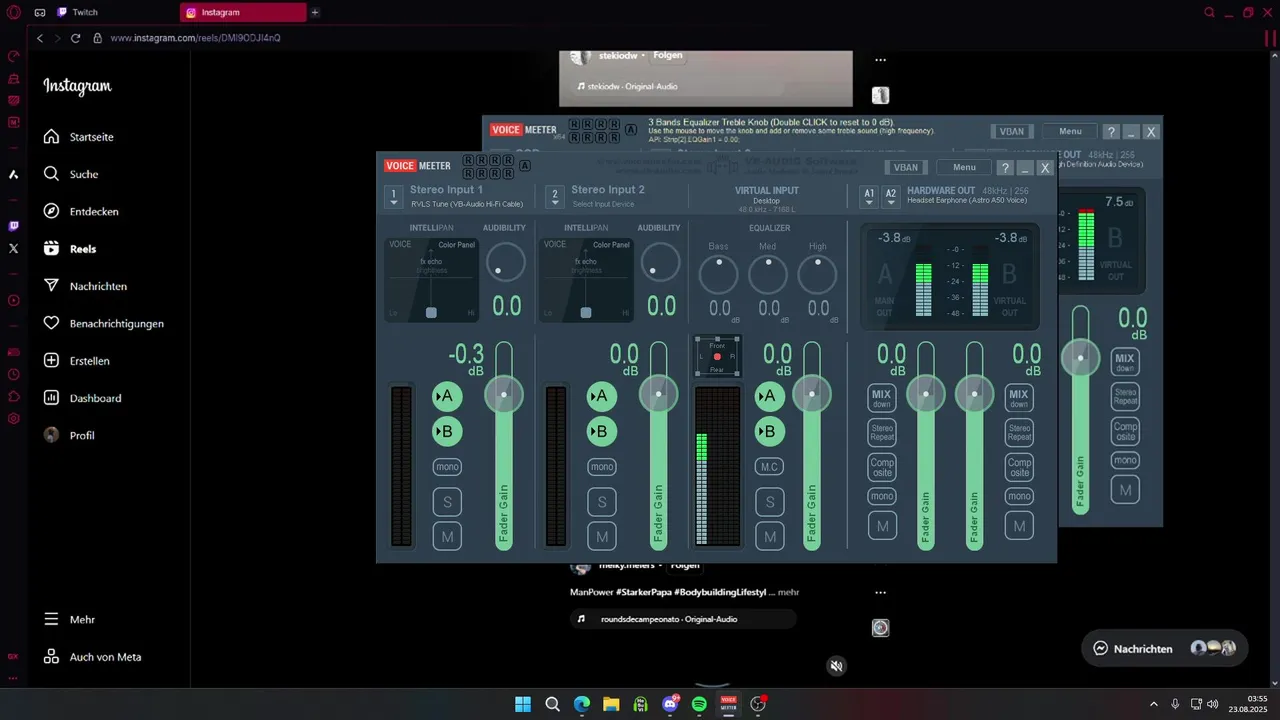This screenshot has width=1280, height=720.
Task: Toggle A bus on Stereo Input 1
Action: tap(447, 396)
